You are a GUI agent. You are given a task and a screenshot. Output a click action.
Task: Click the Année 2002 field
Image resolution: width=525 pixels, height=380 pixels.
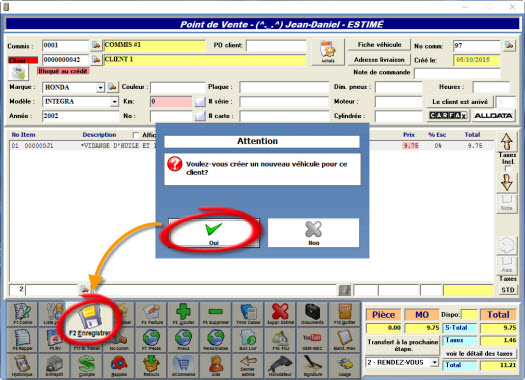[80, 116]
